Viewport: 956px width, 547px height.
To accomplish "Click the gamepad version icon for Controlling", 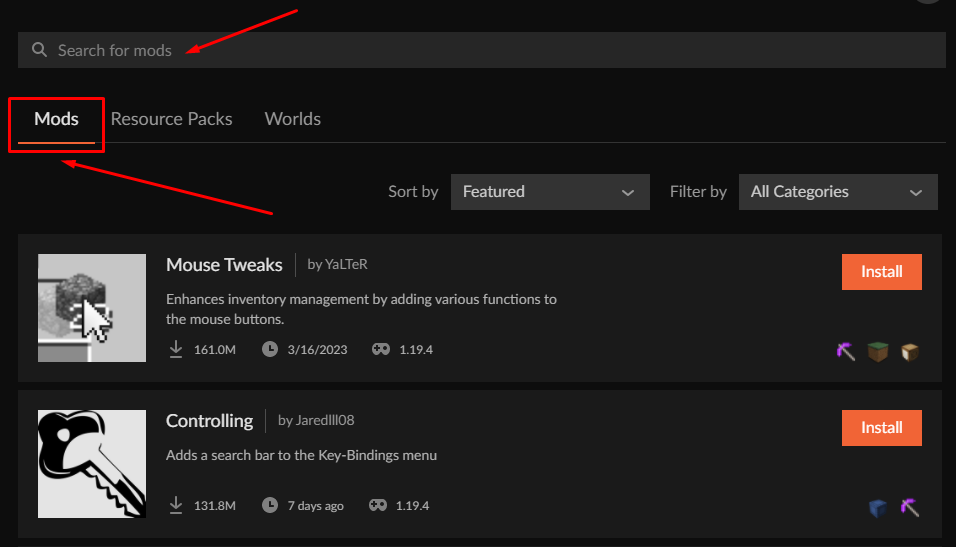I will coord(381,505).
